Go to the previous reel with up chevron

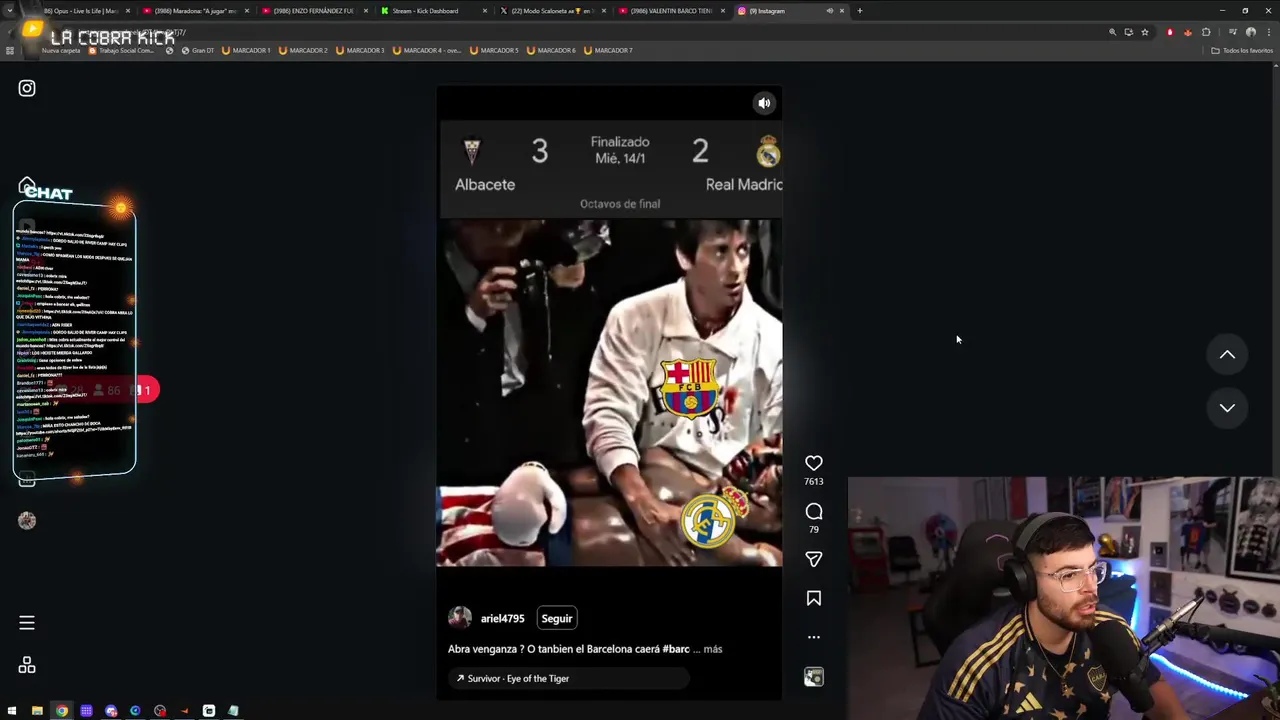click(x=1227, y=355)
